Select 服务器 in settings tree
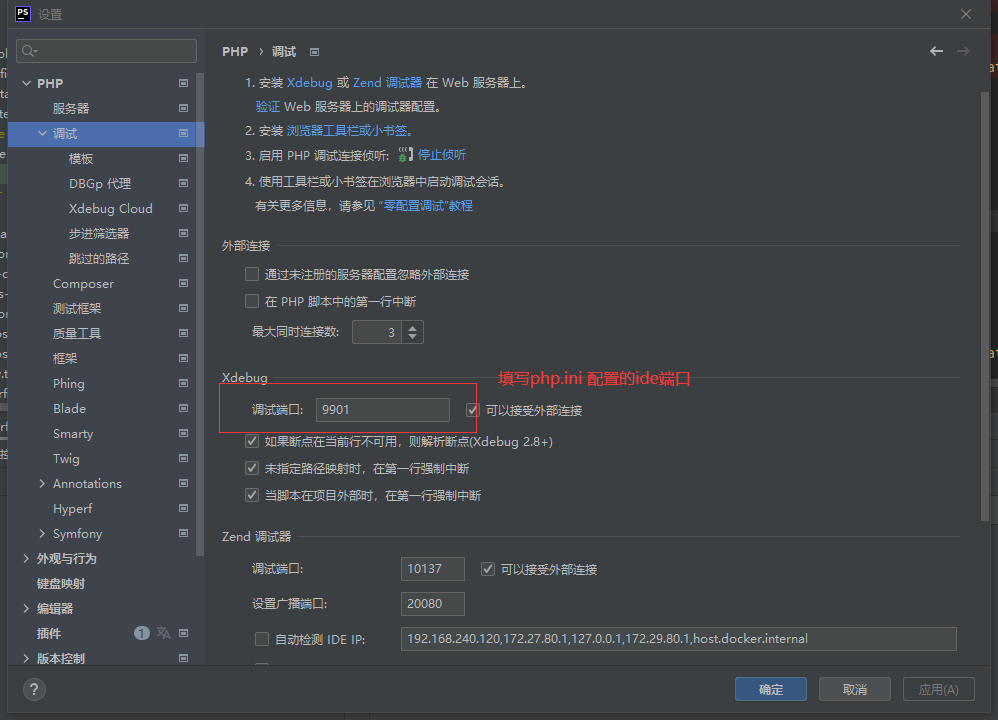This screenshot has height=720, width=998. pyautogui.click(x=71, y=108)
